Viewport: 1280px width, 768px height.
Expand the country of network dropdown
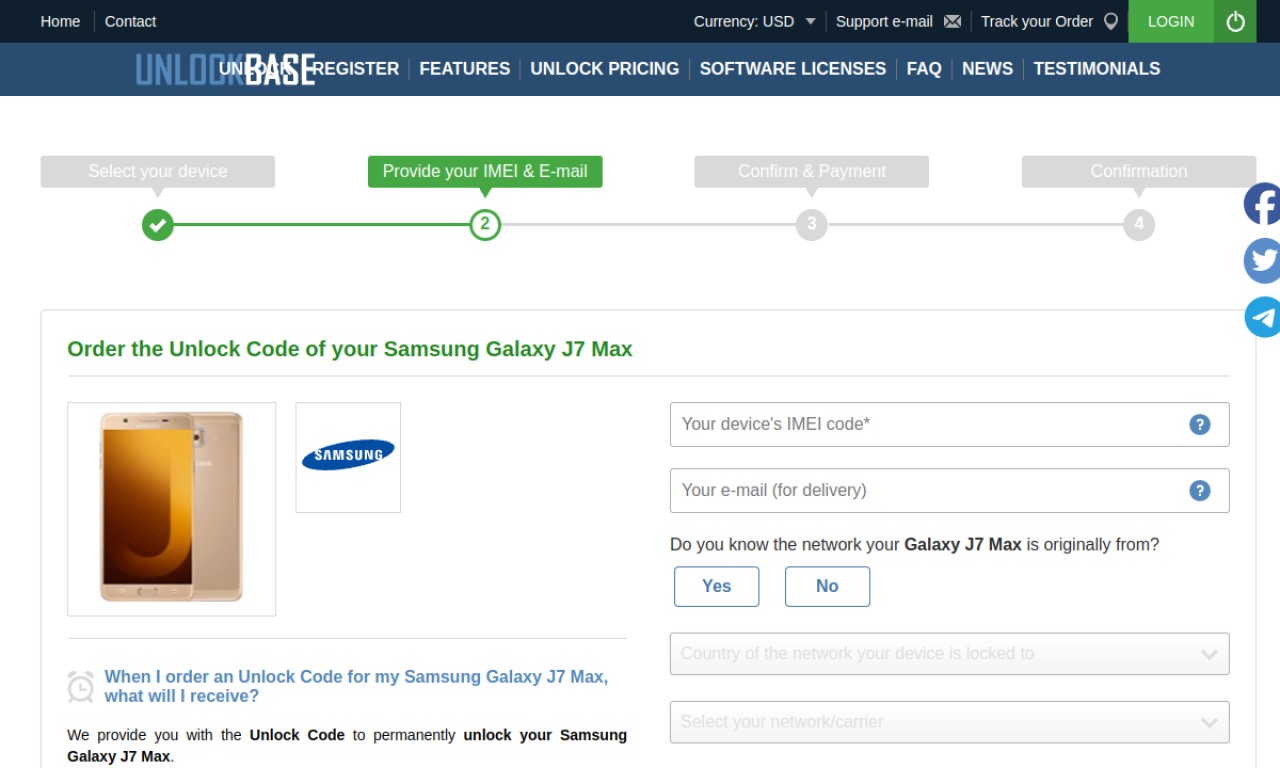pyautogui.click(x=949, y=654)
